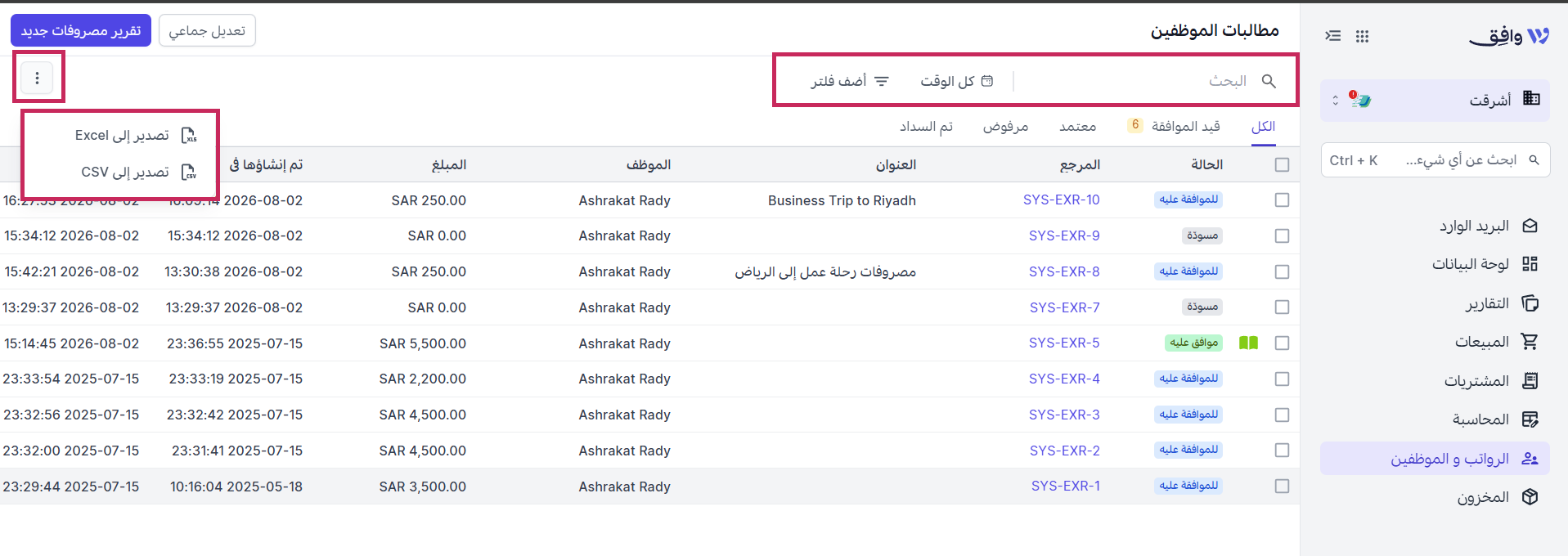Click the three-dot more options icon
1568x556 pixels.
[37, 78]
